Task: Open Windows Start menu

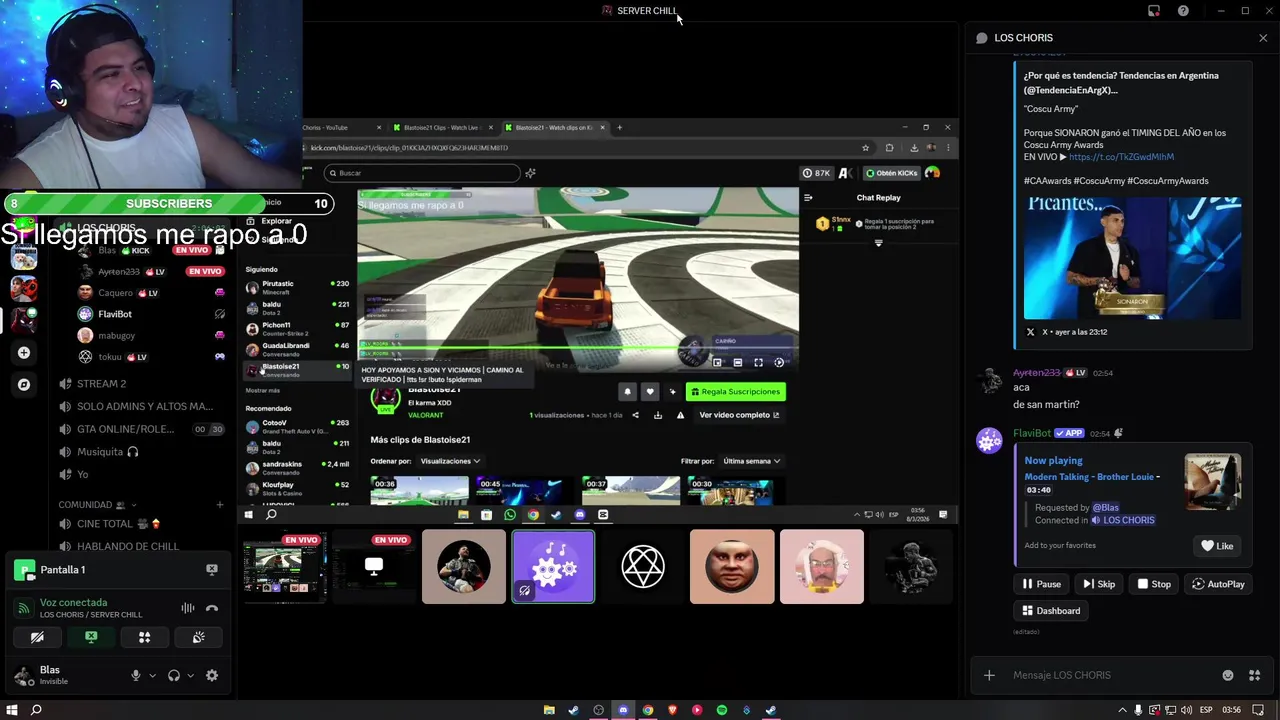Action: [x=12, y=710]
